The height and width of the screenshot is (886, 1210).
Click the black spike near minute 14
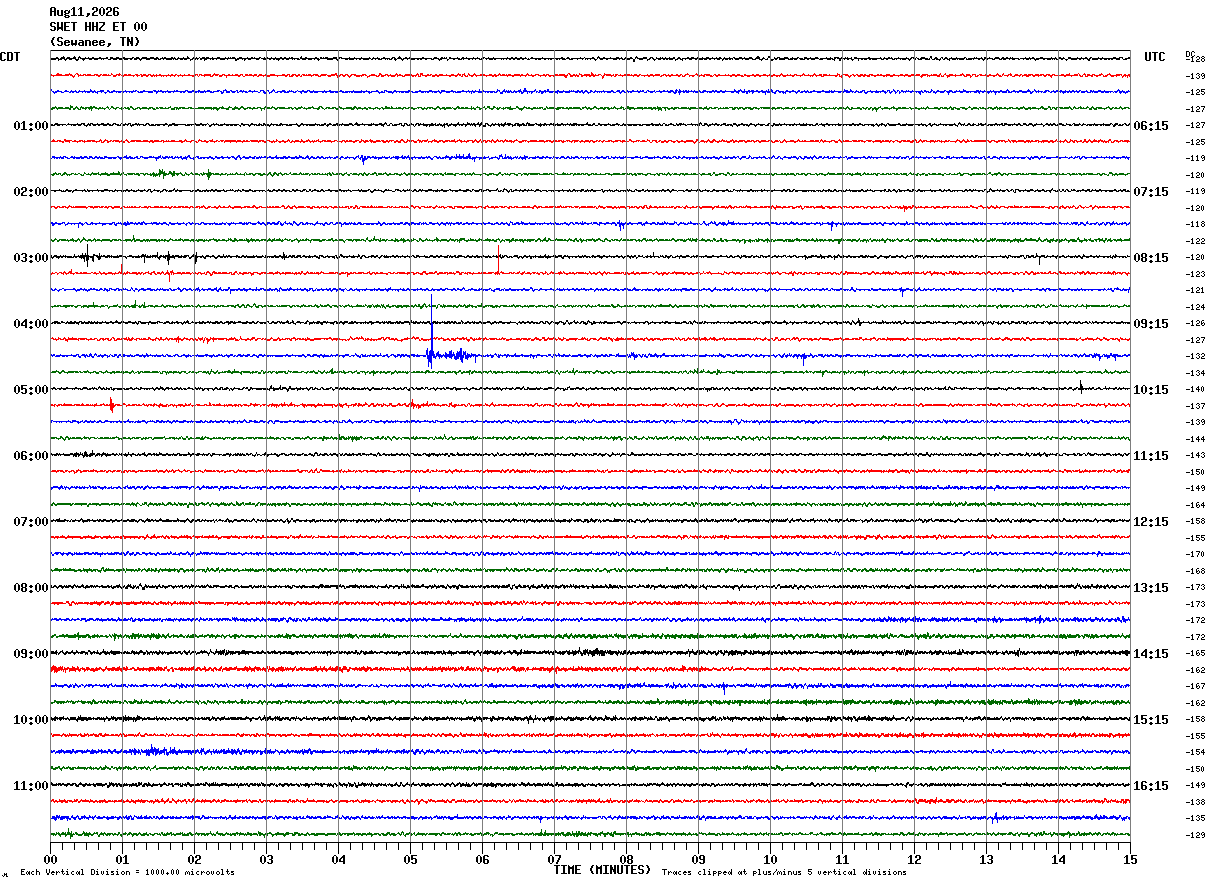click(1081, 386)
